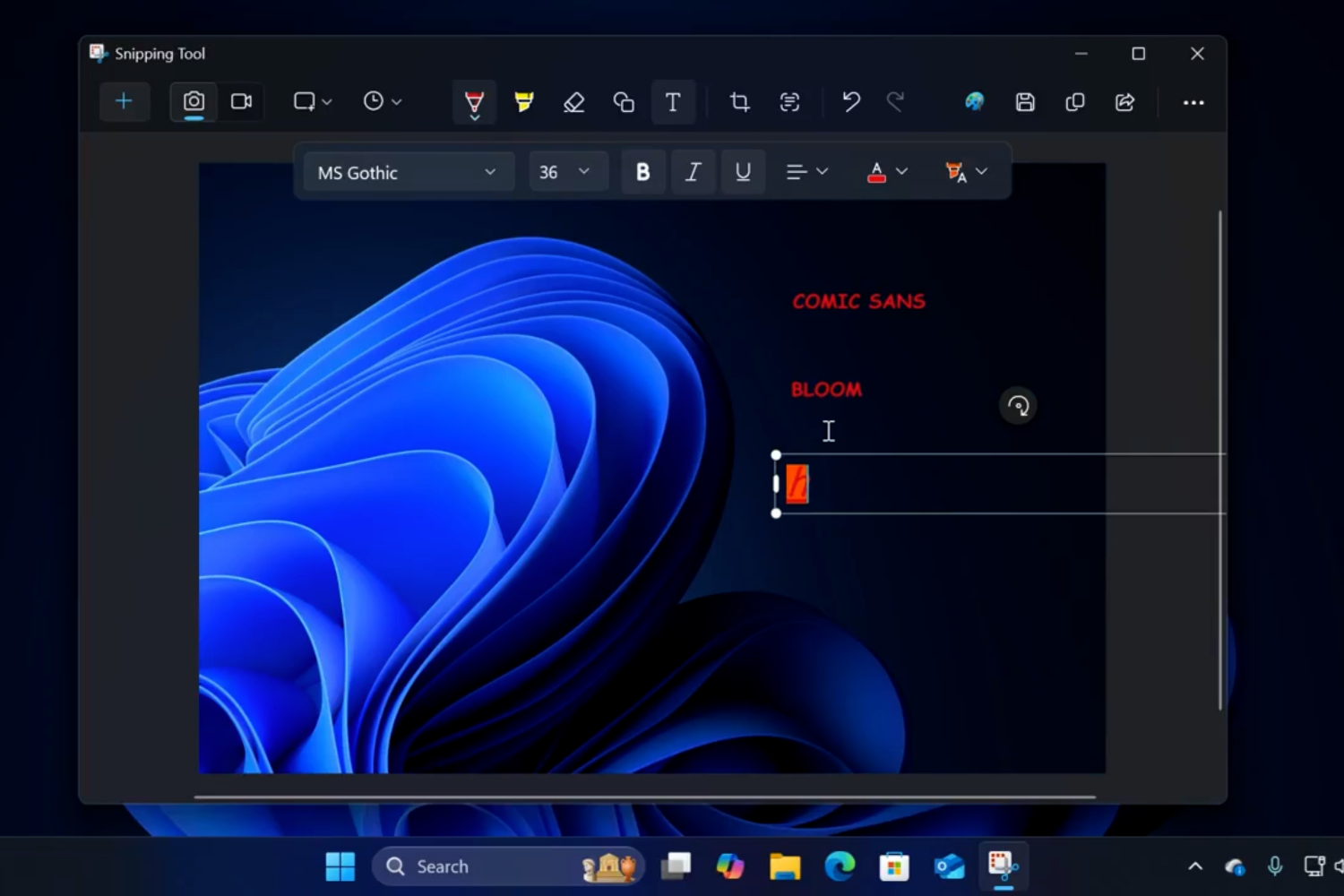Switch to video recording mode
Viewport: 1344px width, 896px height.
point(241,101)
